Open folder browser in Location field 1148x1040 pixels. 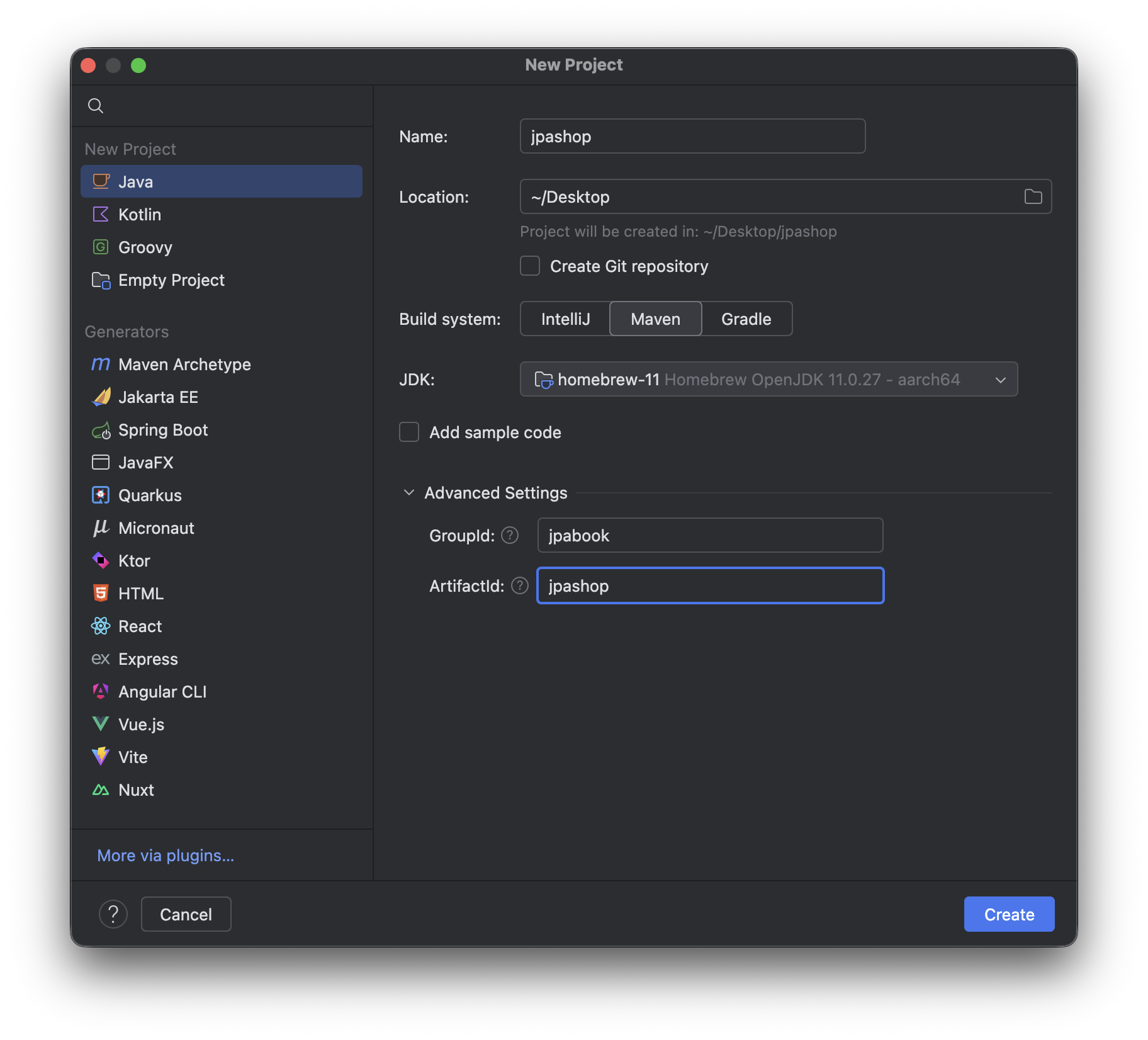point(1033,197)
